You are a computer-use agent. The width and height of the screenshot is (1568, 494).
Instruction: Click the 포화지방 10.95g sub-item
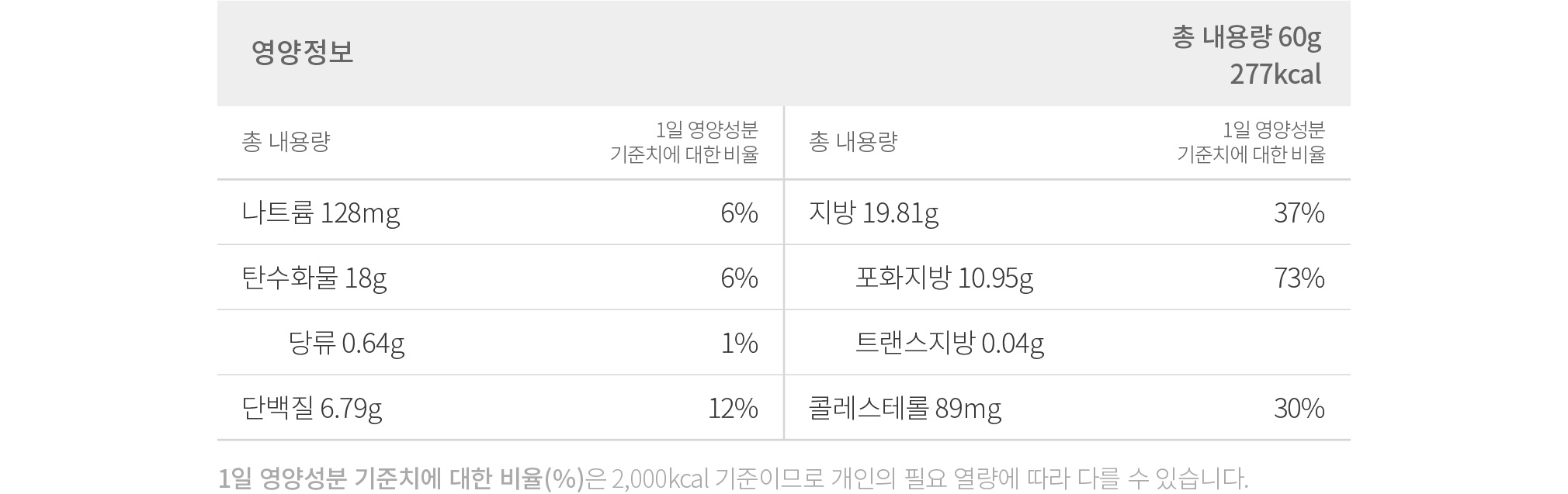click(x=944, y=278)
